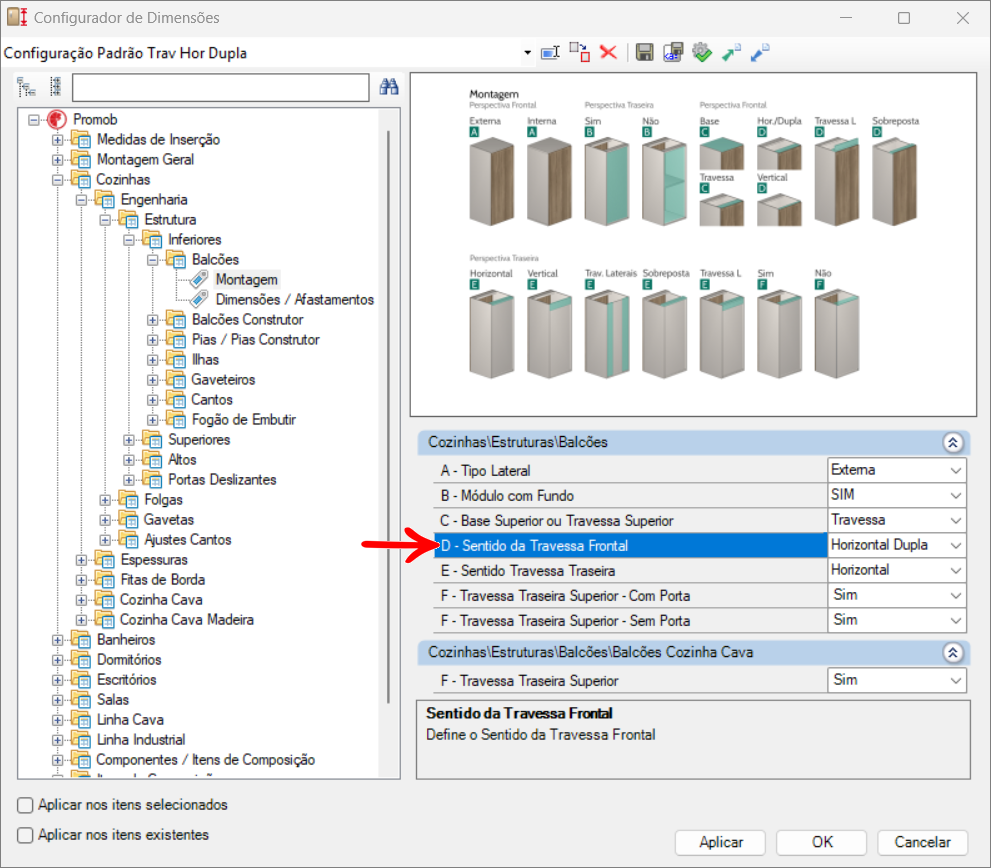Expand the Banheiros tree node
Viewport: 991px width, 868px height.
(x=58, y=640)
